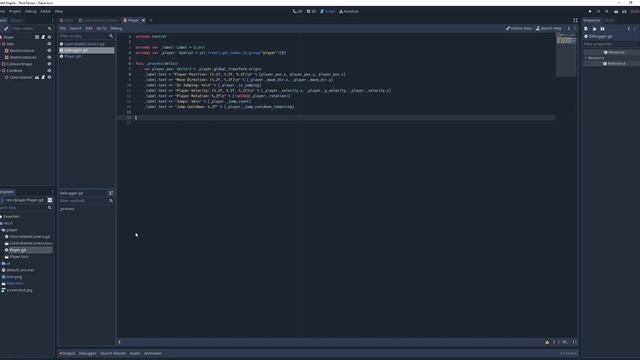Switch to the 2D workspace
This screenshot has height=360, width=640.
point(298,11)
